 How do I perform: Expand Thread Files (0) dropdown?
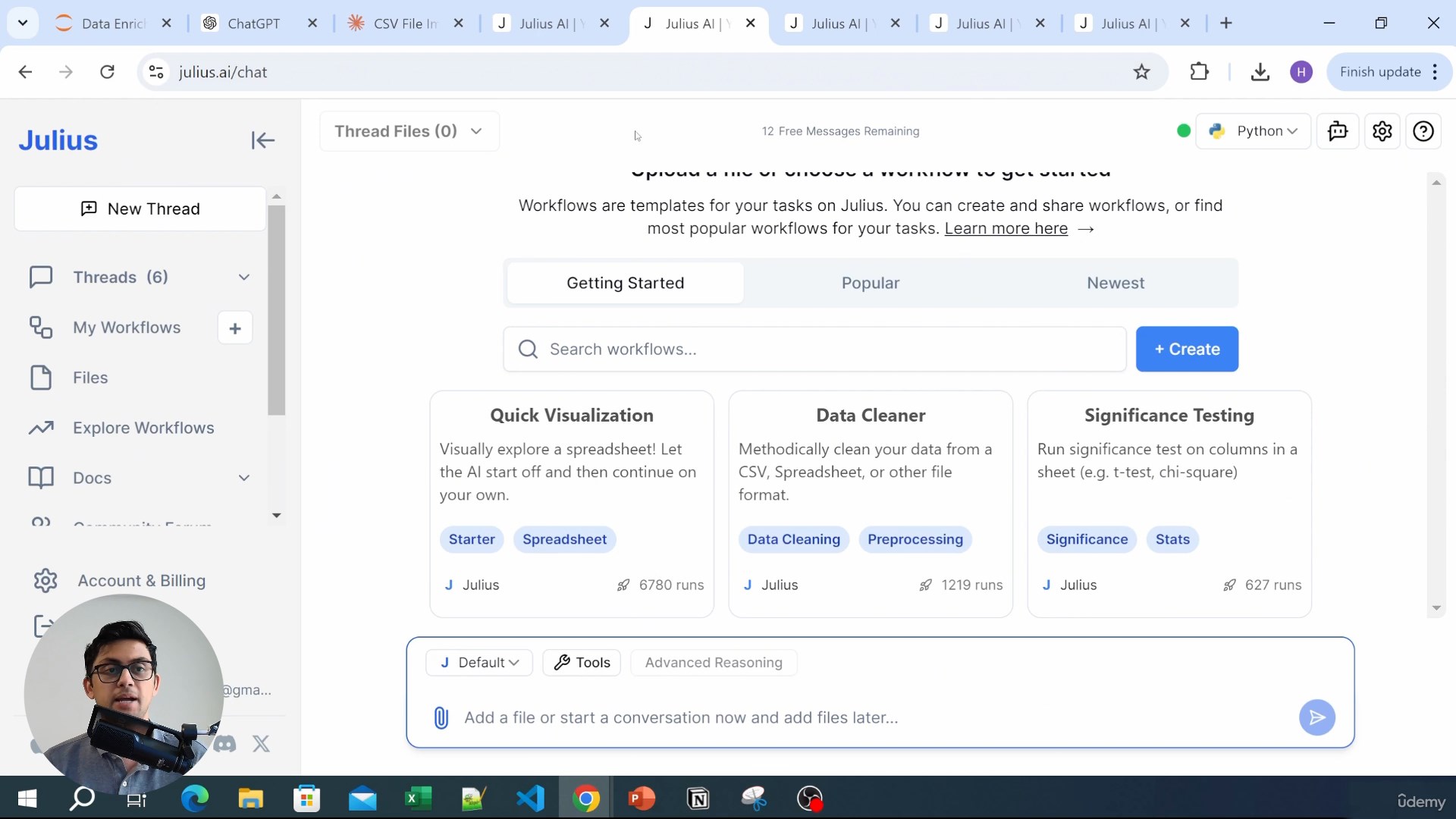[409, 131]
